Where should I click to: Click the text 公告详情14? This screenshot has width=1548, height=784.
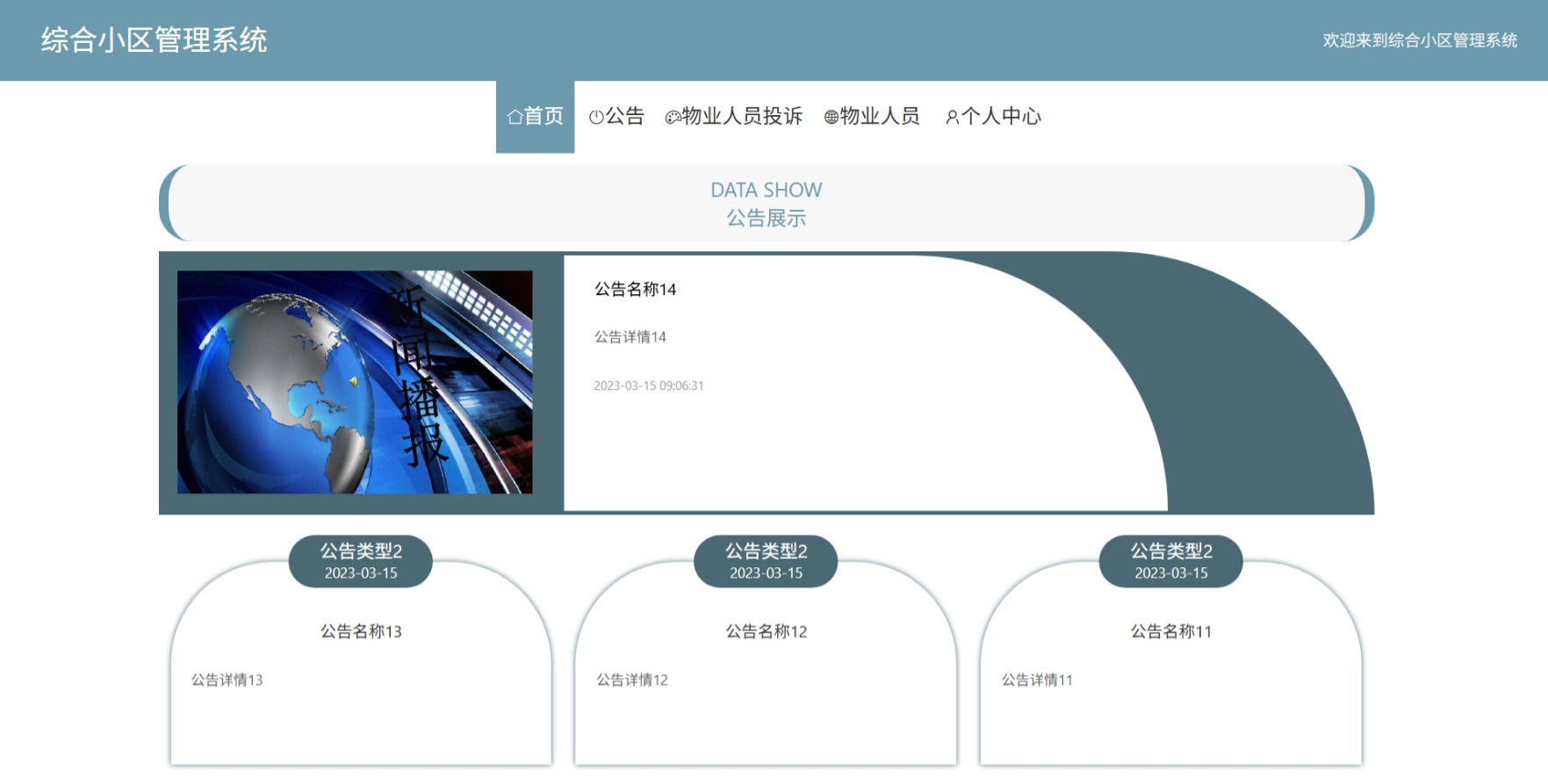pyautogui.click(x=630, y=337)
